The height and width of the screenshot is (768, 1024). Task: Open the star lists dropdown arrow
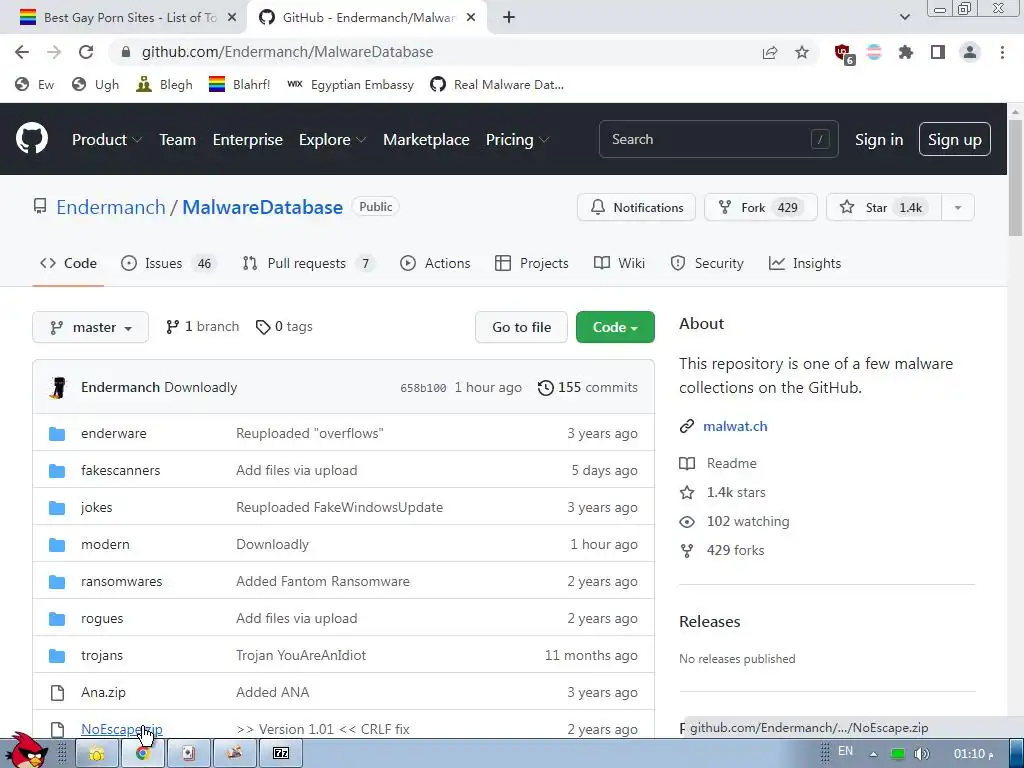click(x=958, y=207)
